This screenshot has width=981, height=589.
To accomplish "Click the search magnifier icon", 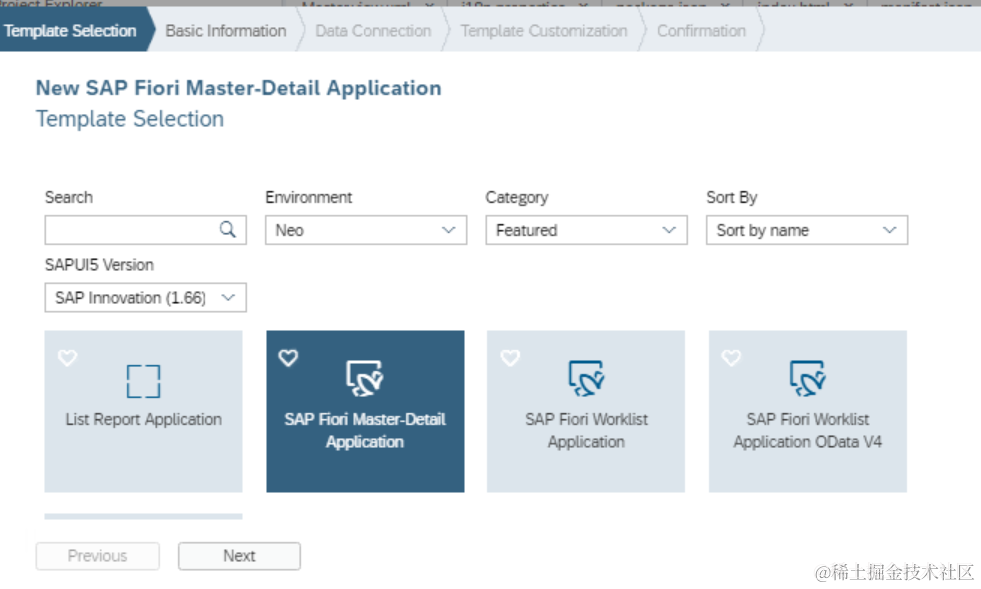I will (228, 230).
